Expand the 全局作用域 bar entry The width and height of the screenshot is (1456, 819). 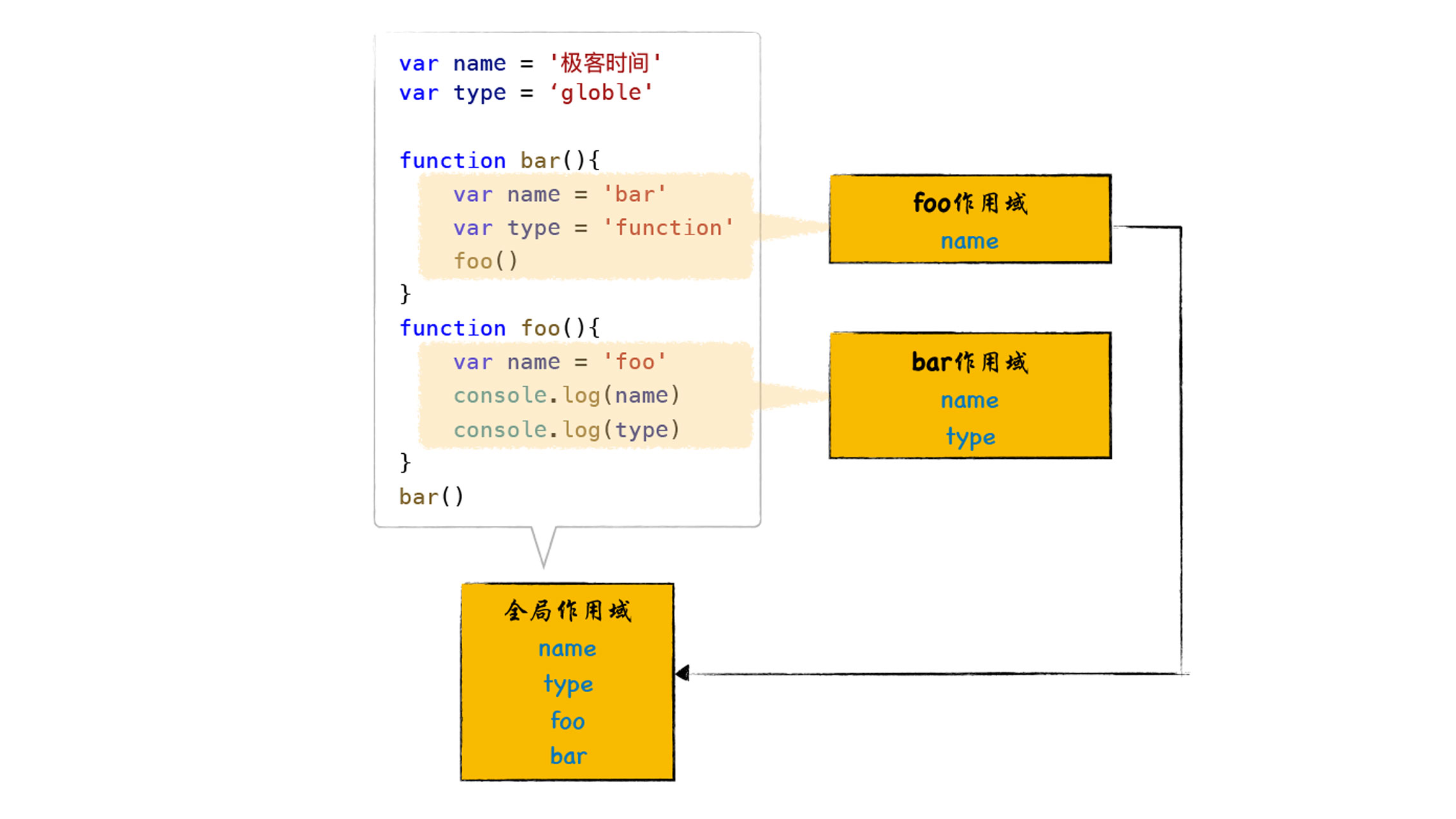pos(566,757)
